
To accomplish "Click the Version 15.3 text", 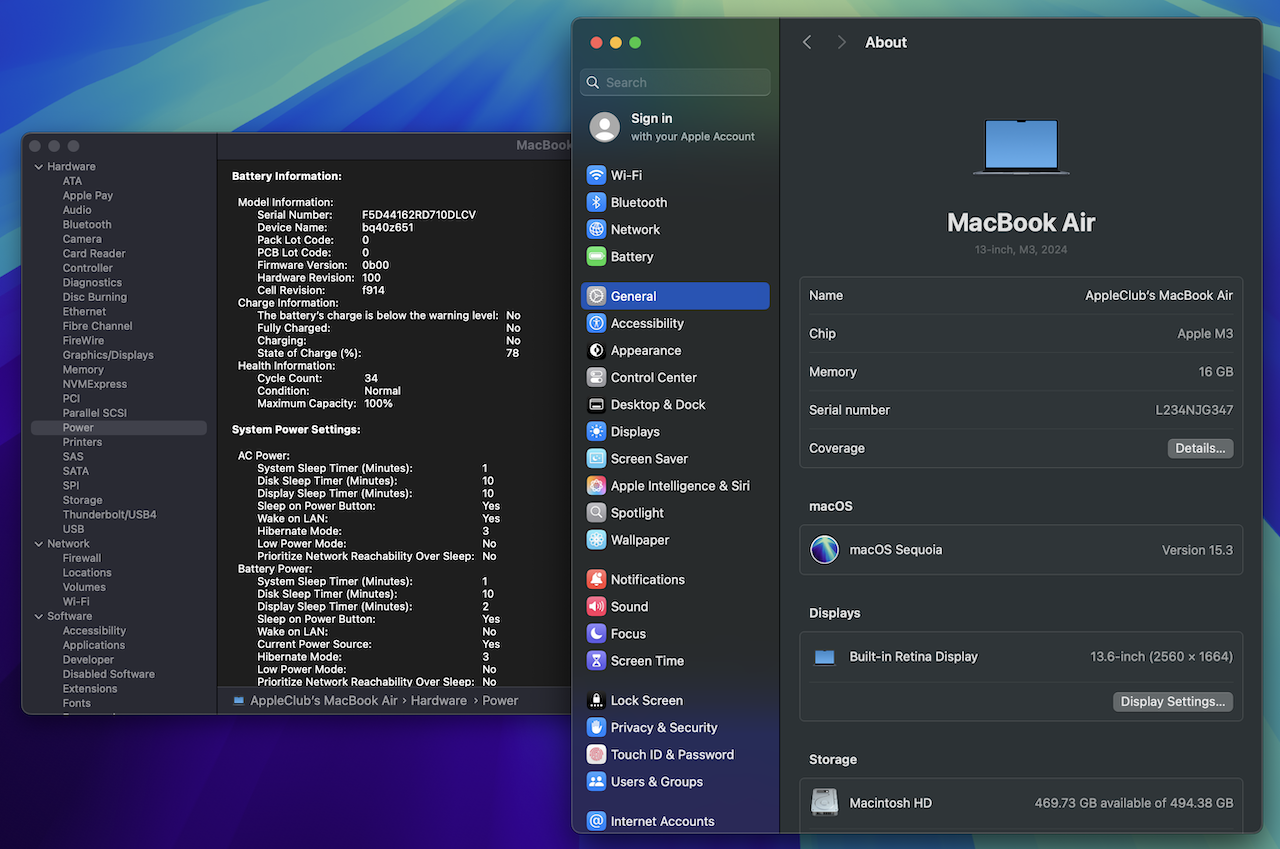I will 1197,550.
